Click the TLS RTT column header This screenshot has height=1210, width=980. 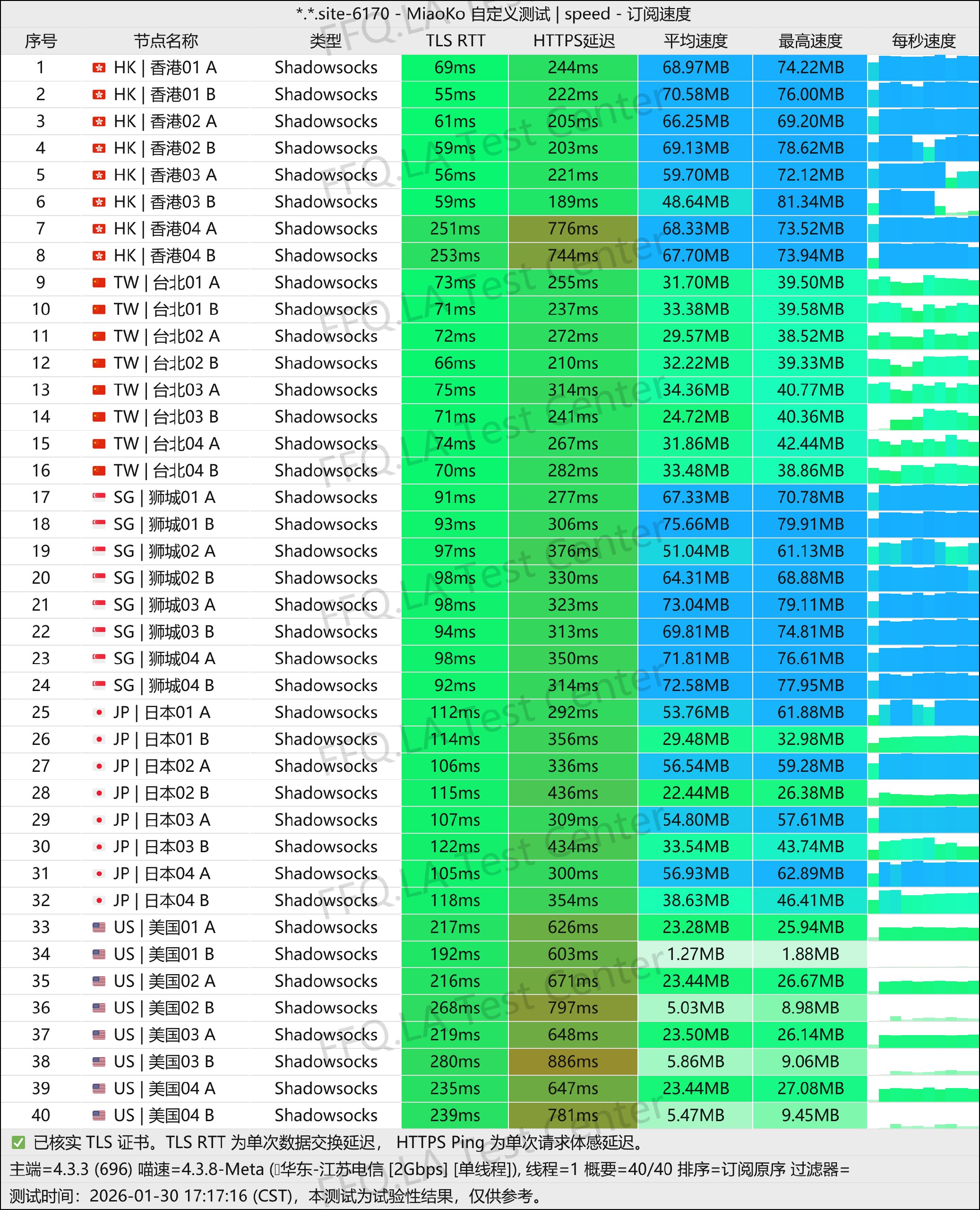coord(455,41)
